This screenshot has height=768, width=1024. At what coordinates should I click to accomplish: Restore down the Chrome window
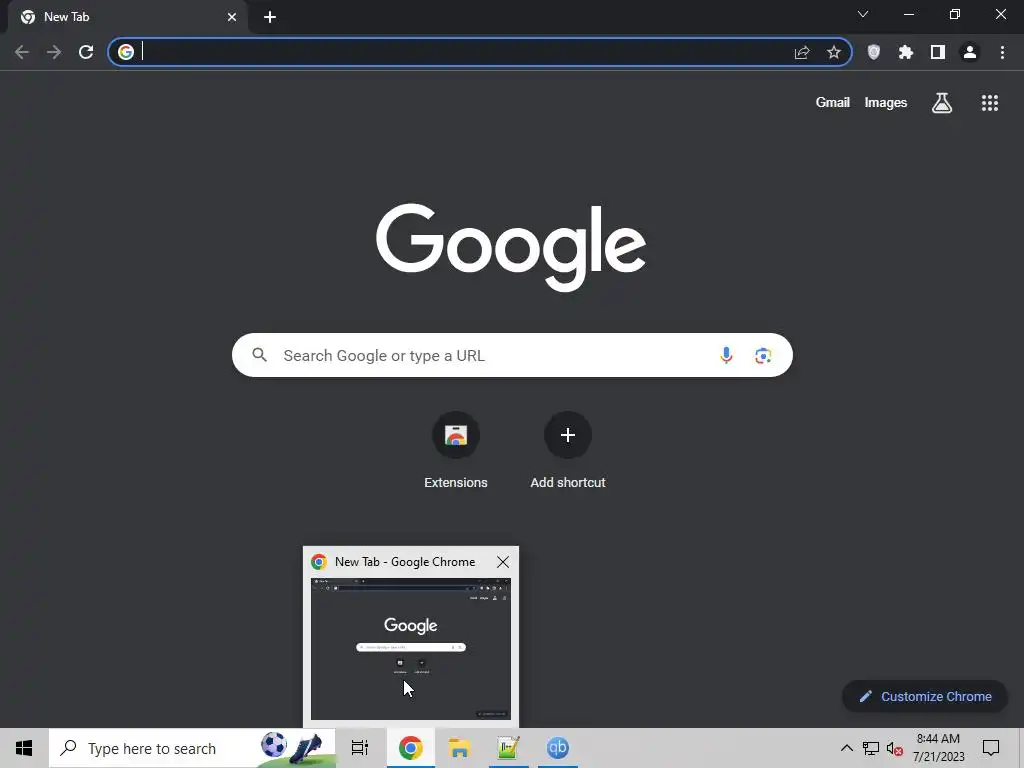pyautogui.click(x=955, y=14)
